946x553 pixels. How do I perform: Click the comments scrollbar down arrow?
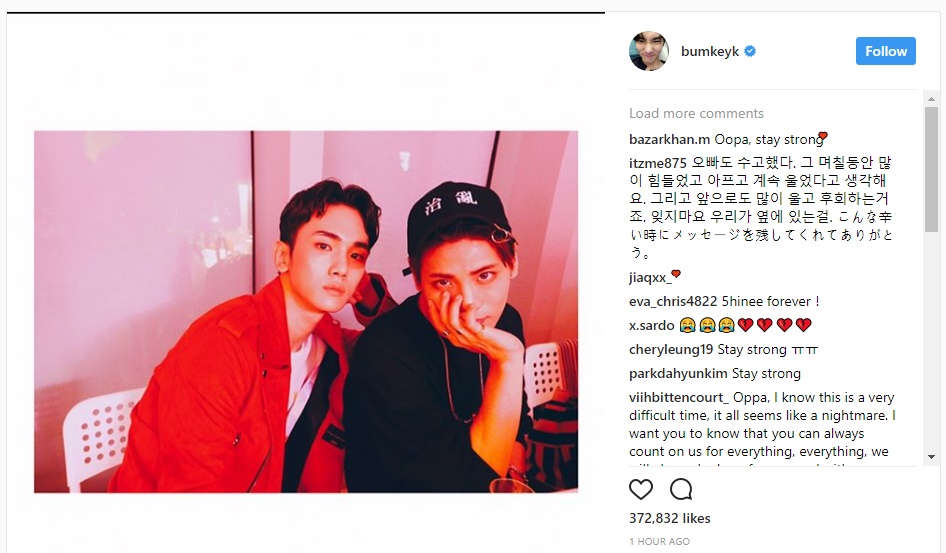tap(932, 457)
